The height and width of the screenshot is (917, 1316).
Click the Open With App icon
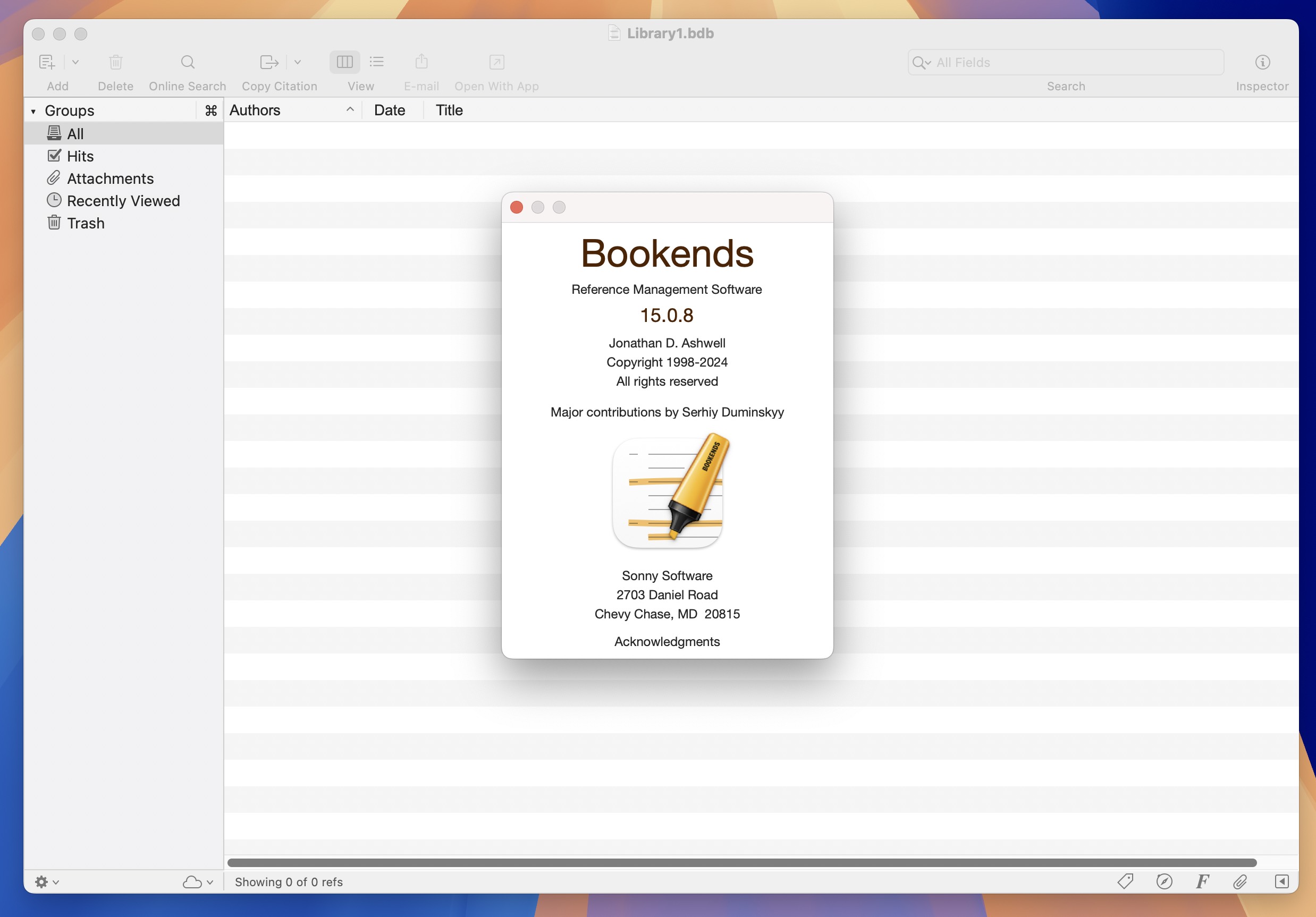point(497,62)
